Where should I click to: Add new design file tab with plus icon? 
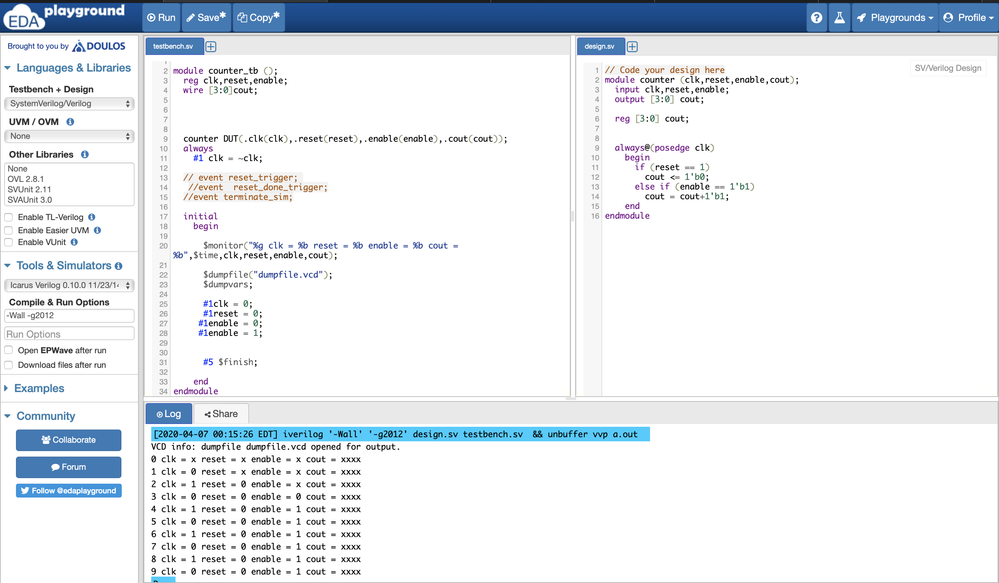(632, 46)
